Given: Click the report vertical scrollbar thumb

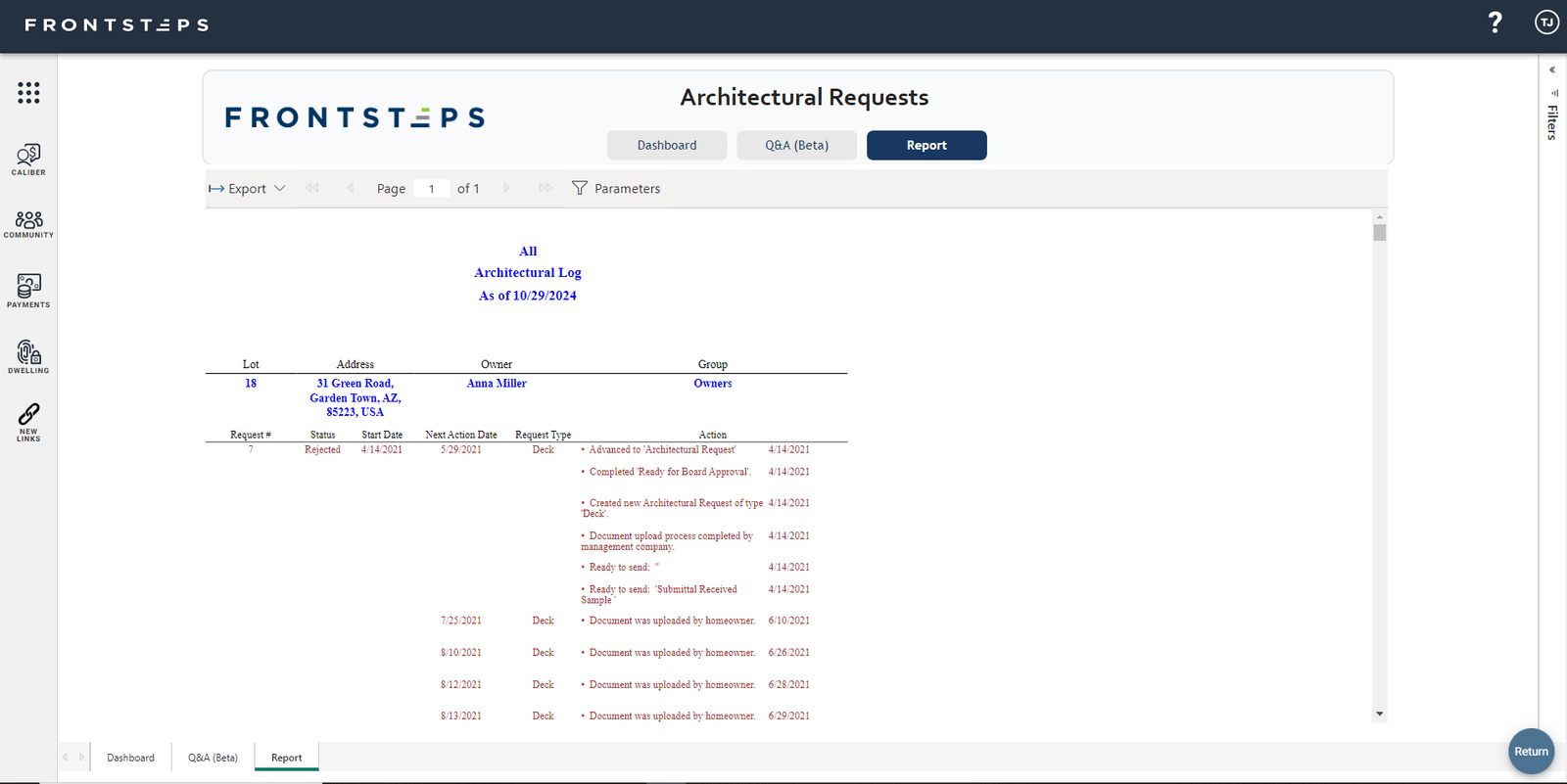Looking at the screenshot, I should [1379, 232].
